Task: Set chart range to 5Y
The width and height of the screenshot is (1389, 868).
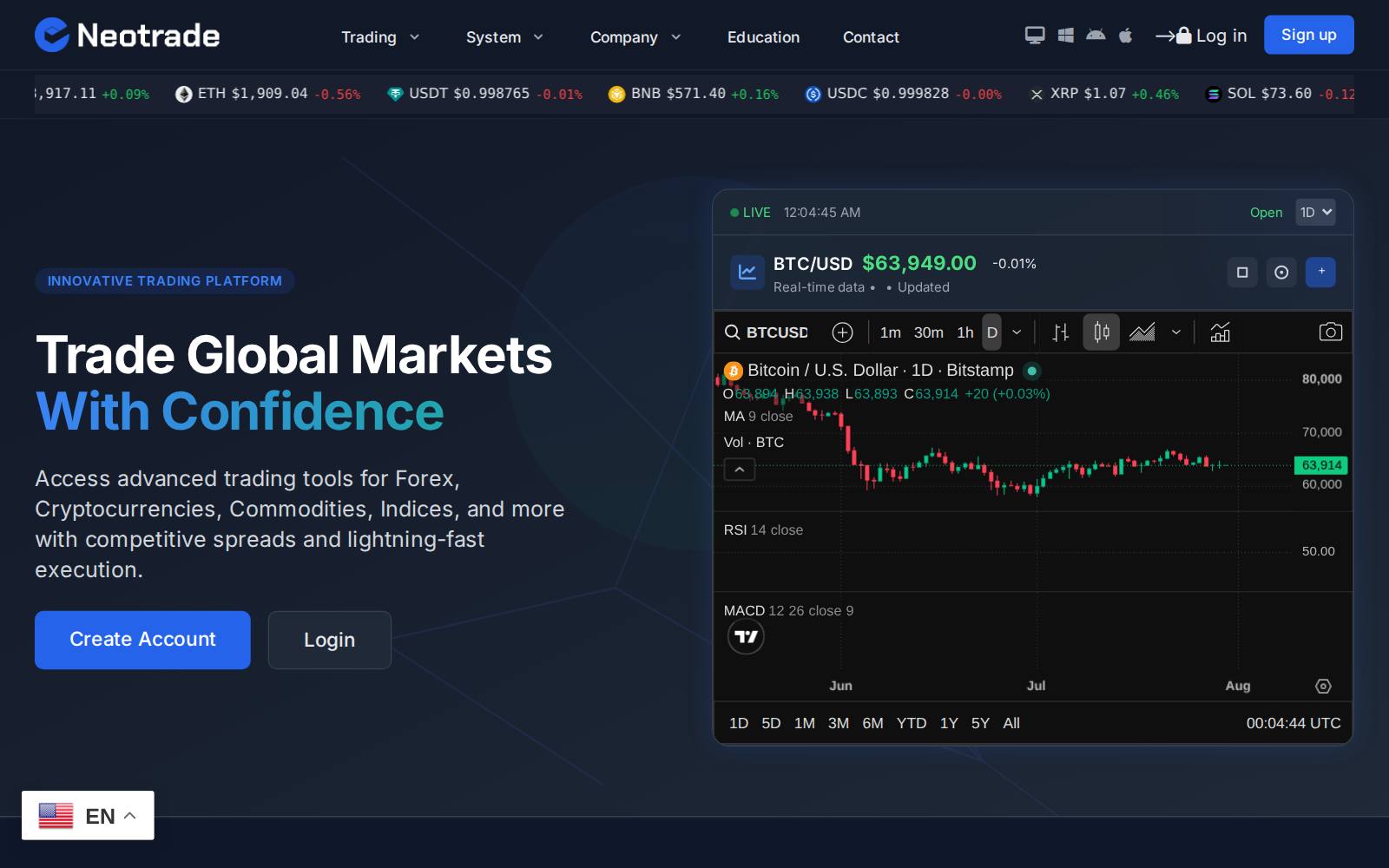Action: 980,723
